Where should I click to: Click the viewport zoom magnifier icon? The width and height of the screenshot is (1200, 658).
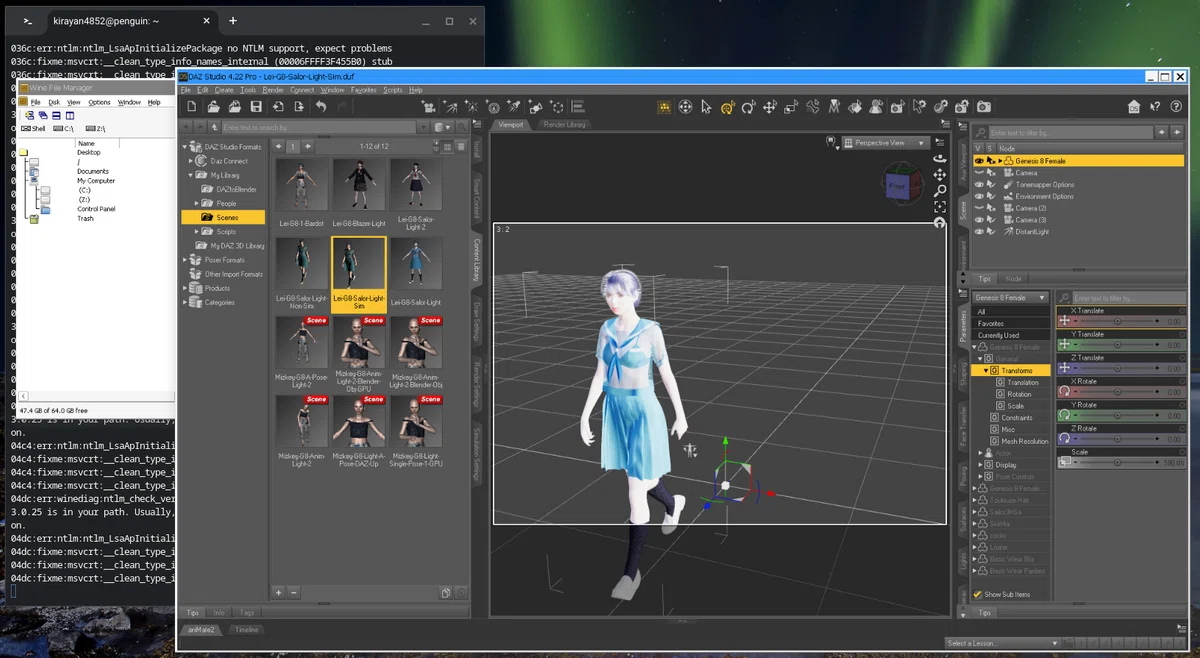tap(940, 190)
